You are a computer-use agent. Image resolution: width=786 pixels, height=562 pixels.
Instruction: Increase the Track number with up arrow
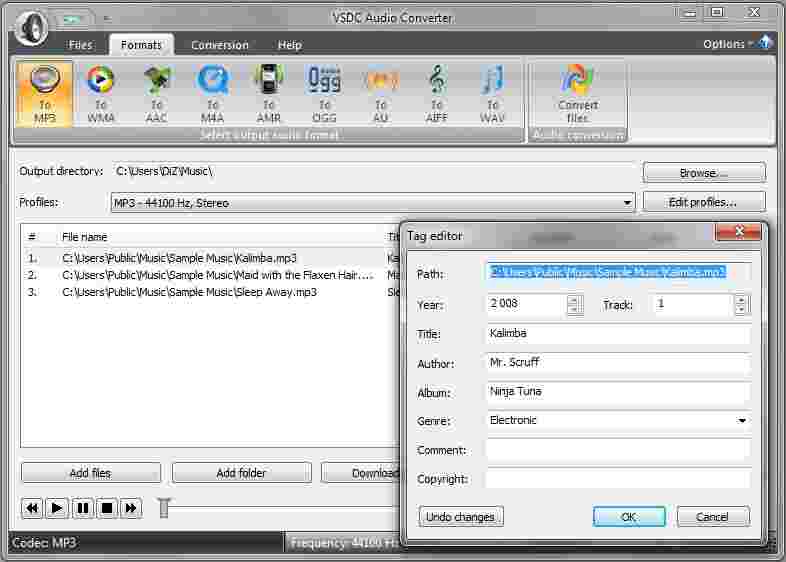point(741,300)
